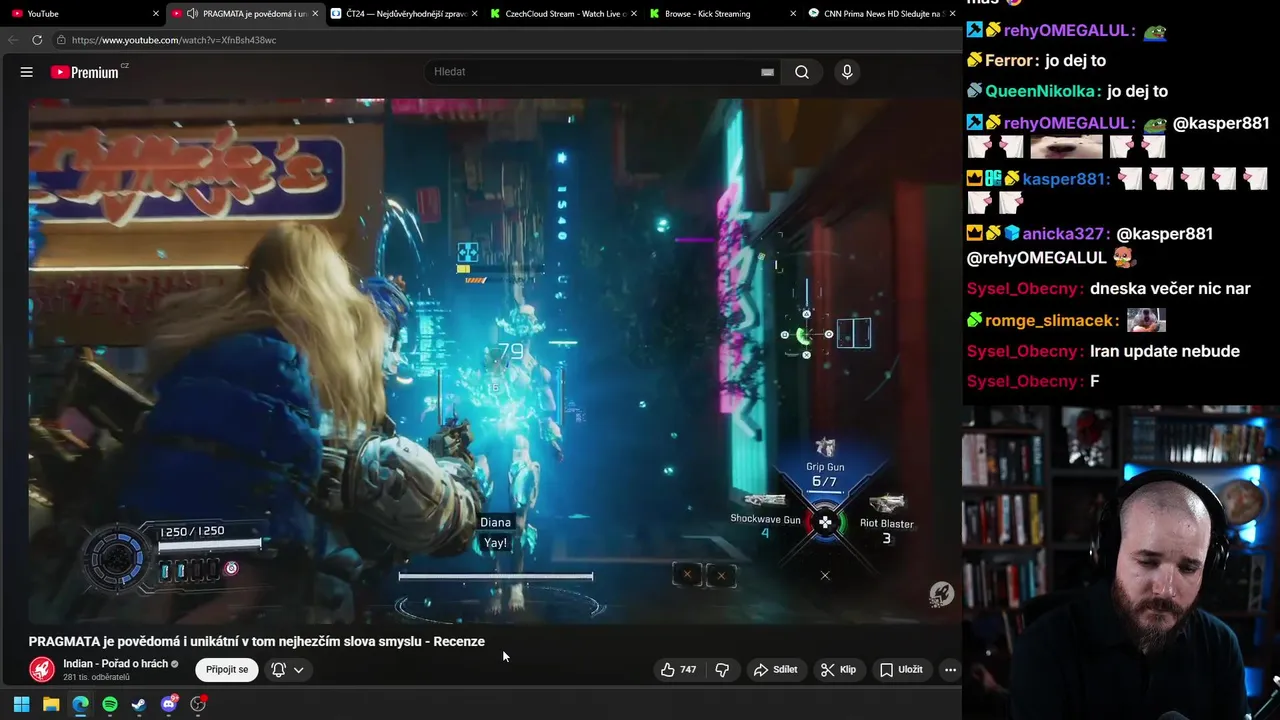View site info lock icon in address bar
This screenshot has height=720, width=1280.
[x=61, y=40]
